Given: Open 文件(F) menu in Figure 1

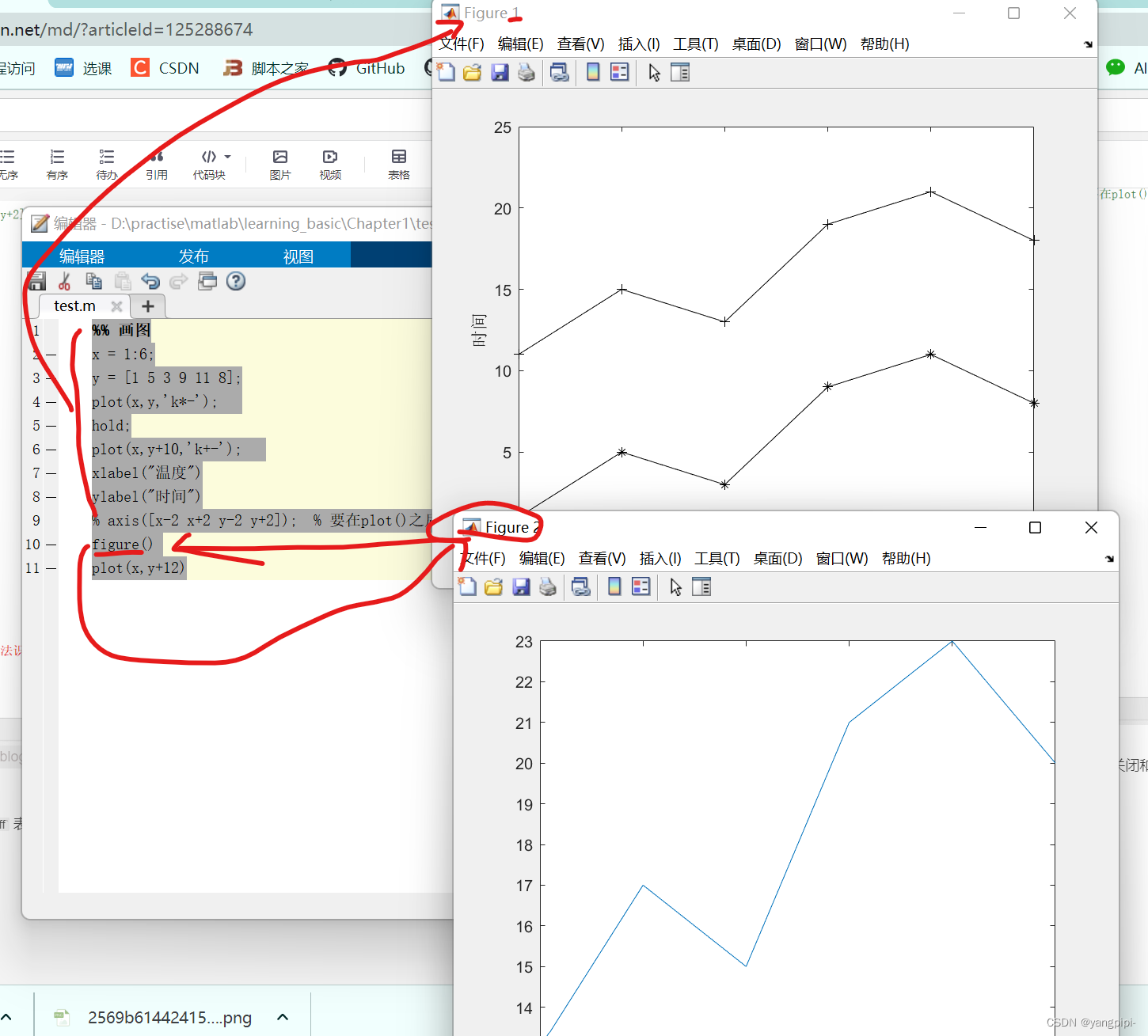Looking at the screenshot, I should point(462,44).
